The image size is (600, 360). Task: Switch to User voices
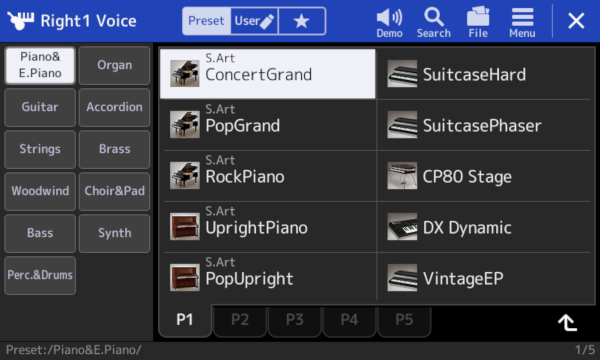coord(254,21)
